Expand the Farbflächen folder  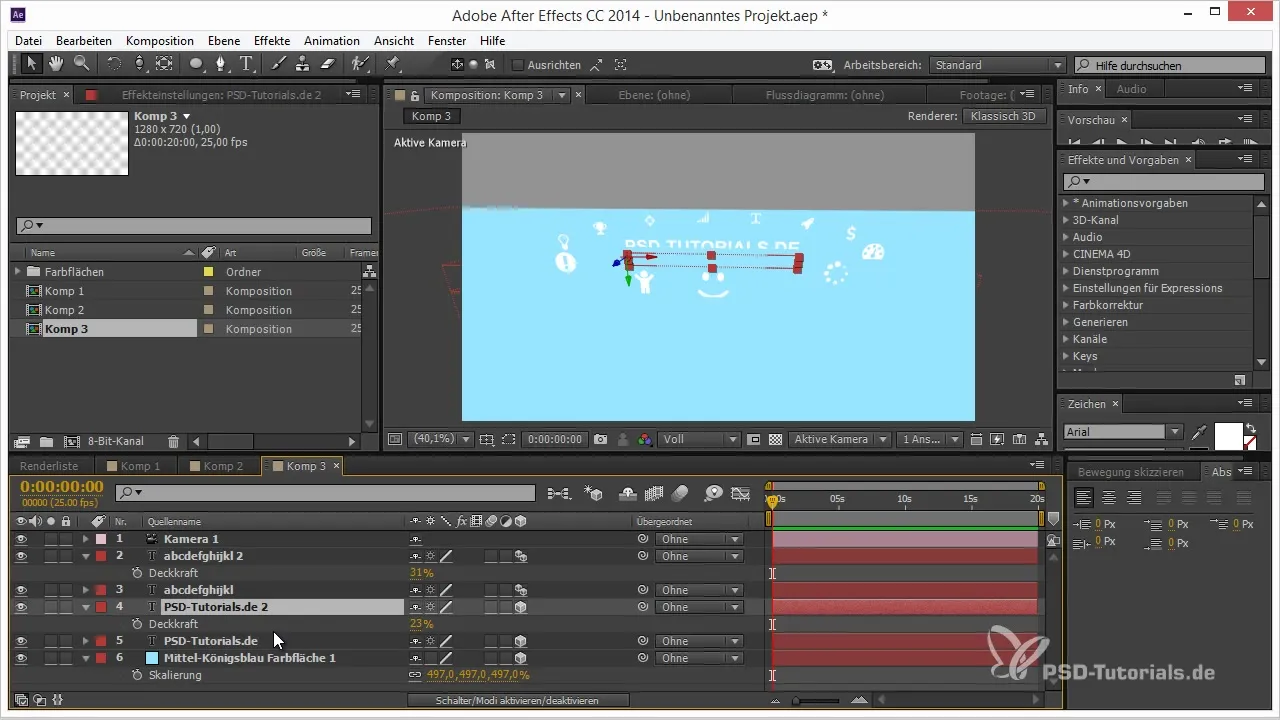click(x=17, y=271)
